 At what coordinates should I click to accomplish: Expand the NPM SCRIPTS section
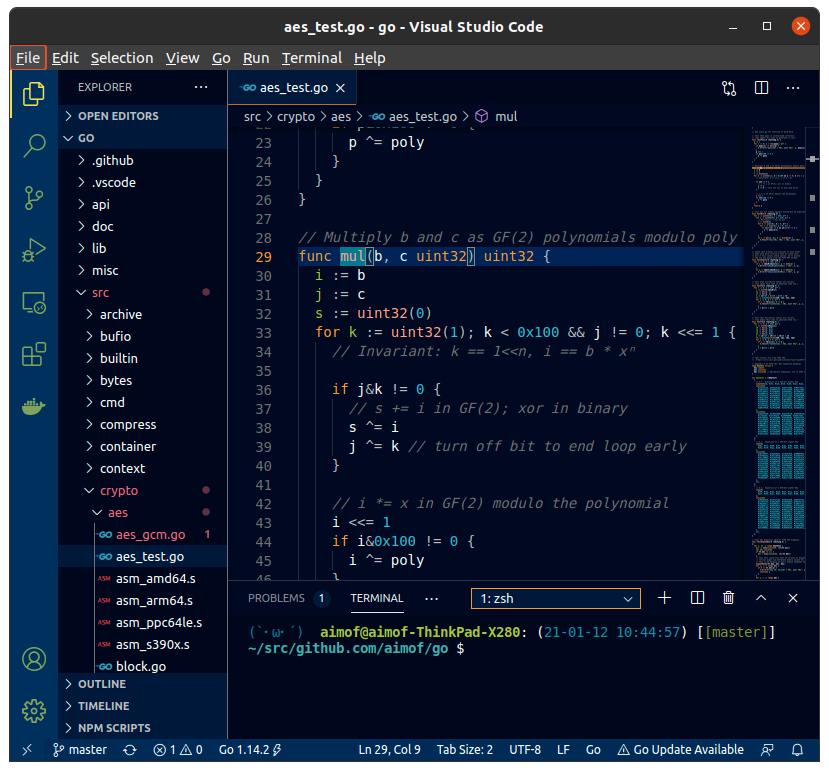[143, 728]
